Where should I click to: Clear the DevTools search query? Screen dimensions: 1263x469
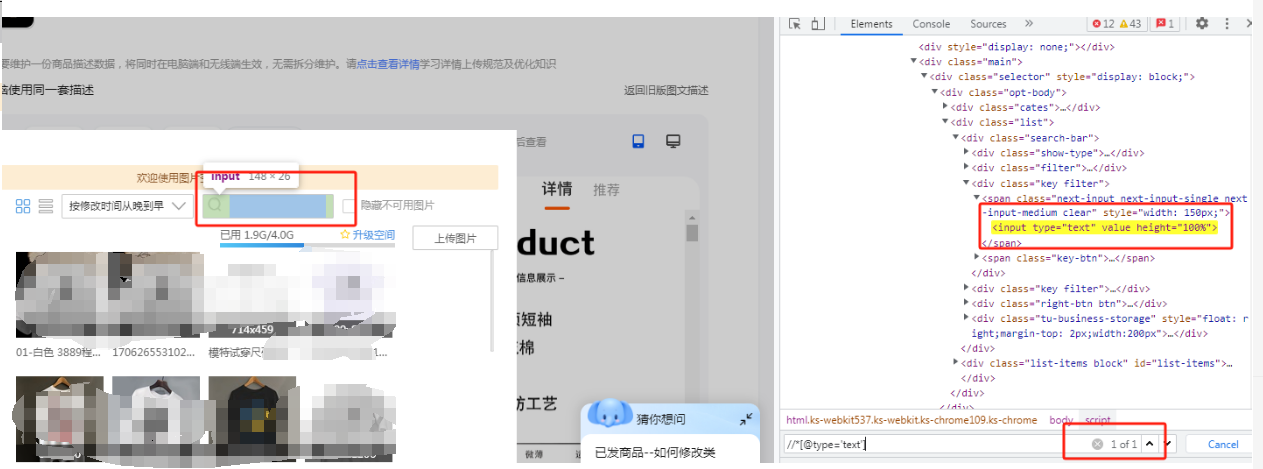point(1097,444)
